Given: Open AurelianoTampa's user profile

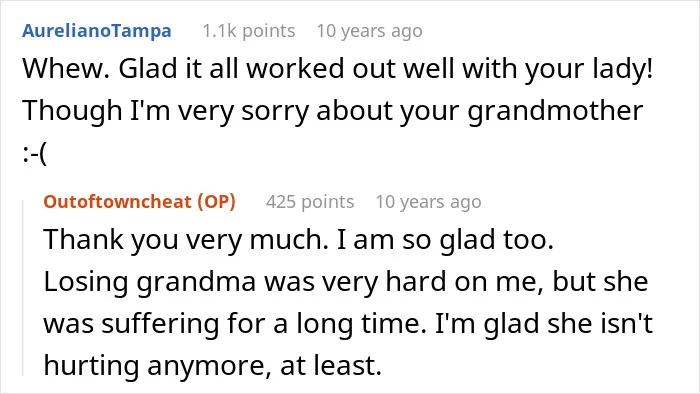Looking at the screenshot, I should click(x=96, y=31).
